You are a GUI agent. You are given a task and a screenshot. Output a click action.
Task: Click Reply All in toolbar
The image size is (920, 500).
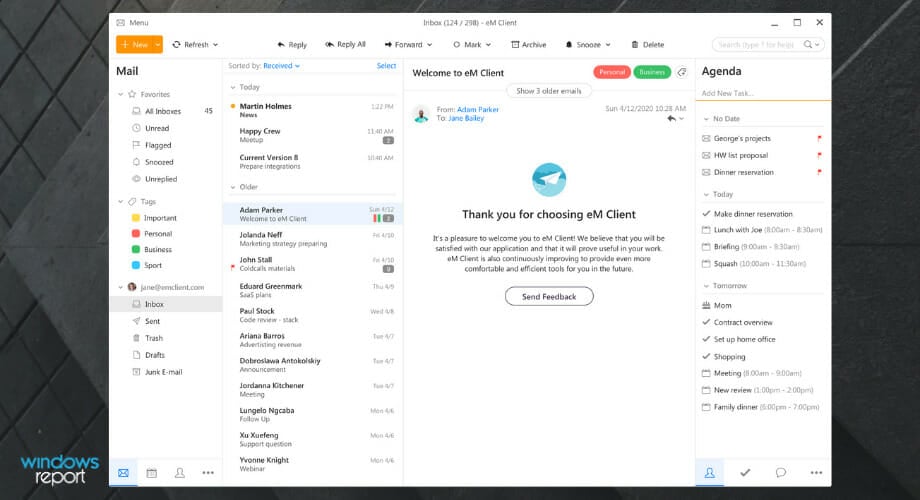coord(345,45)
